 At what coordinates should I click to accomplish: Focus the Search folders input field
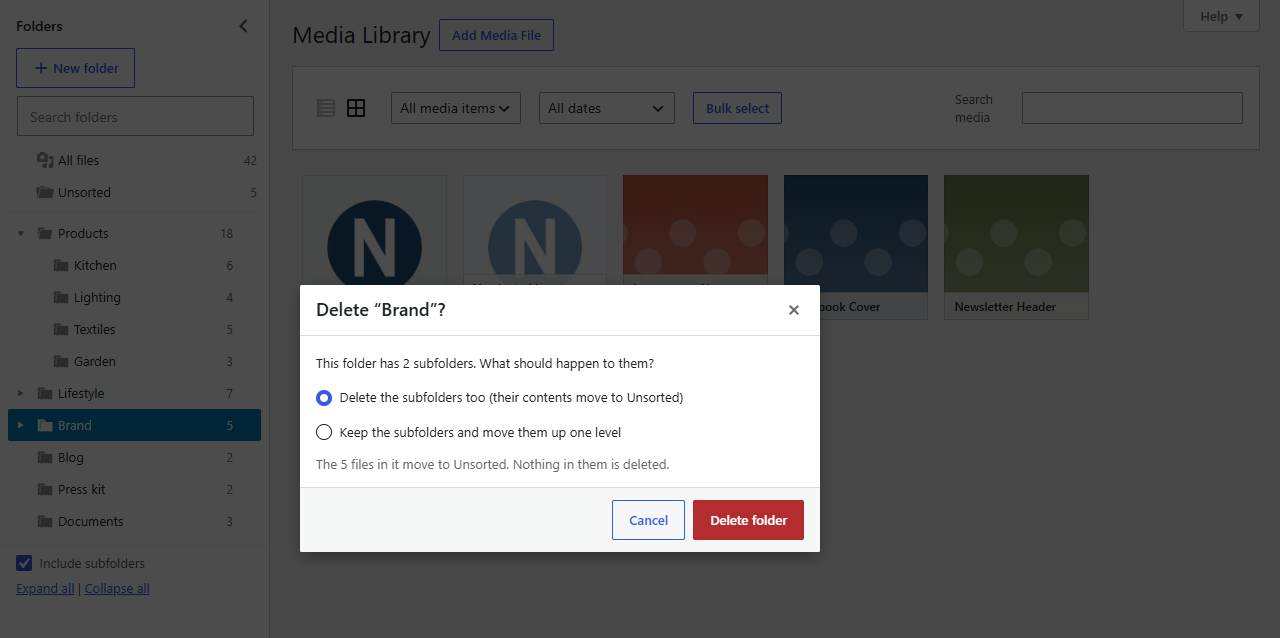pyautogui.click(x=135, y=116)
